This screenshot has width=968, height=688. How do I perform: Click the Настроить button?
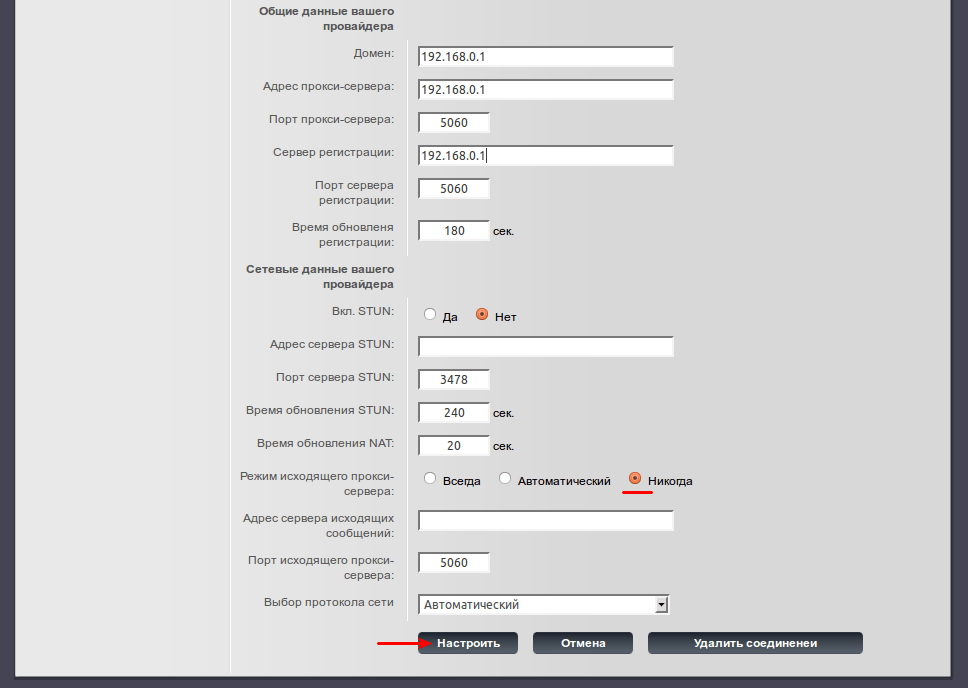[x=468, y=643]
